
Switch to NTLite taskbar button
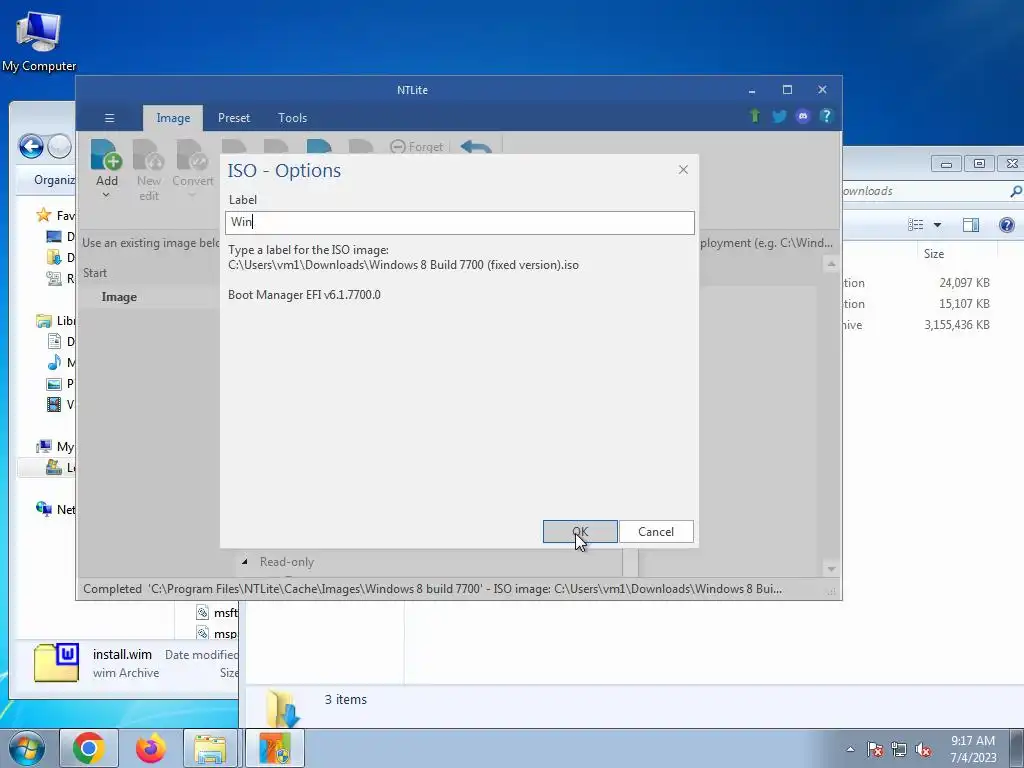point(275,748)
